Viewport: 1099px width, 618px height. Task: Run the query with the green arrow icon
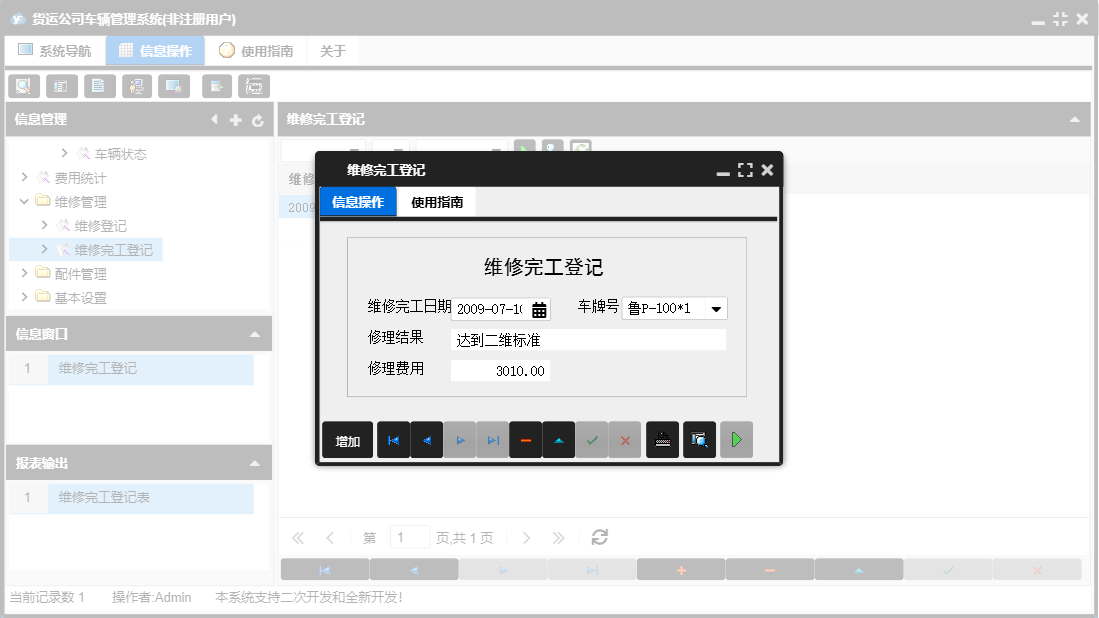pos(737,439)
